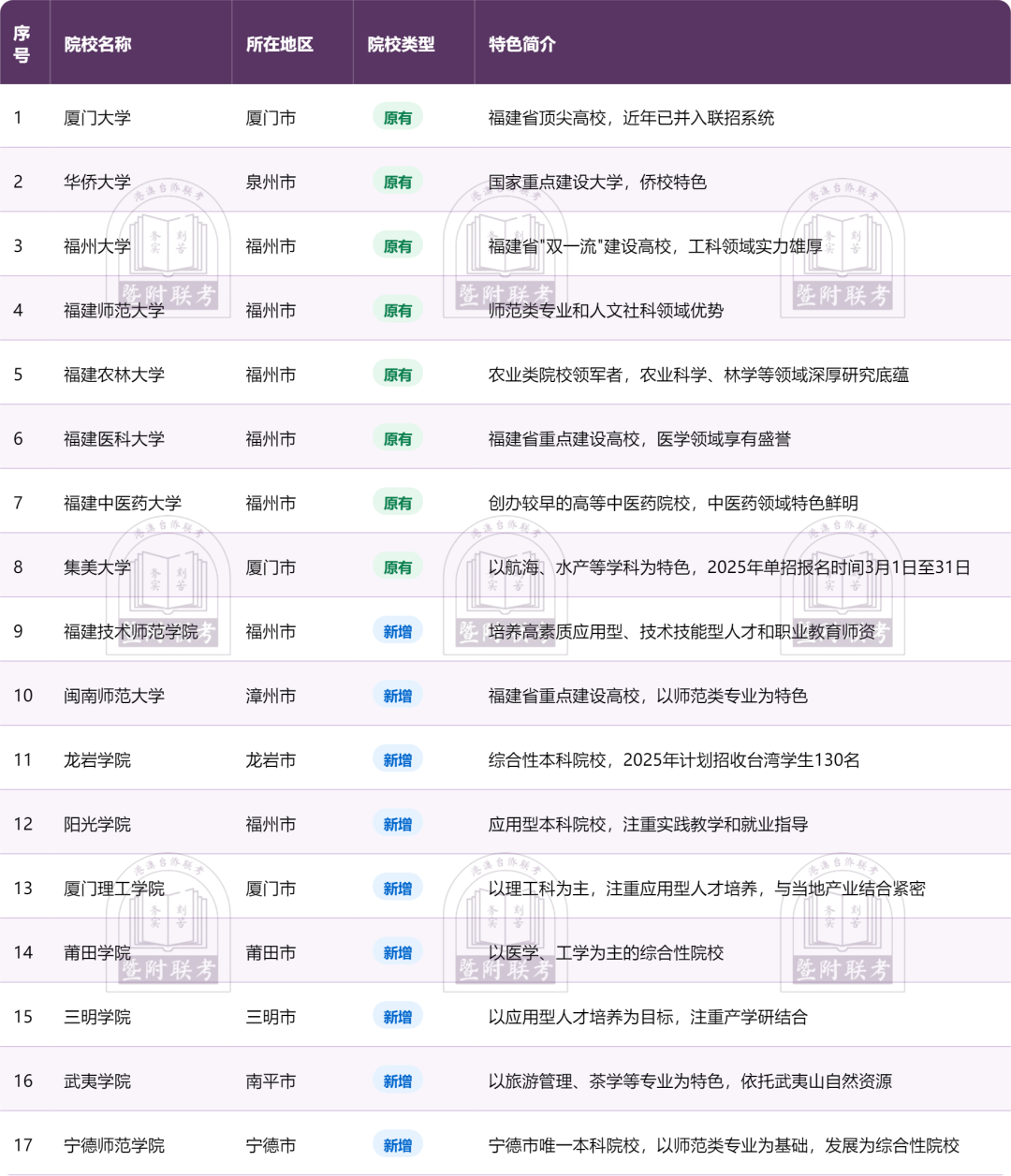Image resolution: width=1011 pixels, height=1176 pixels.
Task: Click the 院校名称 column header
Action: (97, 44)
